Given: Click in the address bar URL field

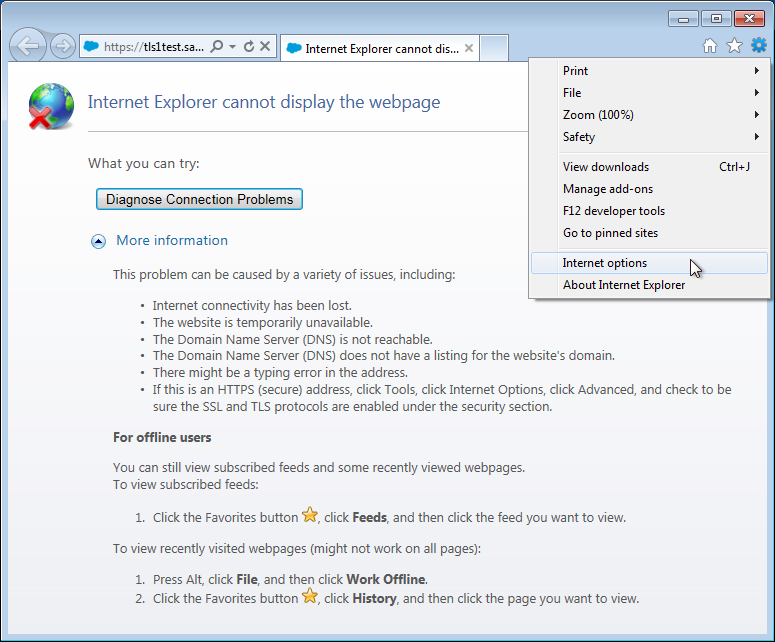Looking at the screenshot, I should [154, 47].
